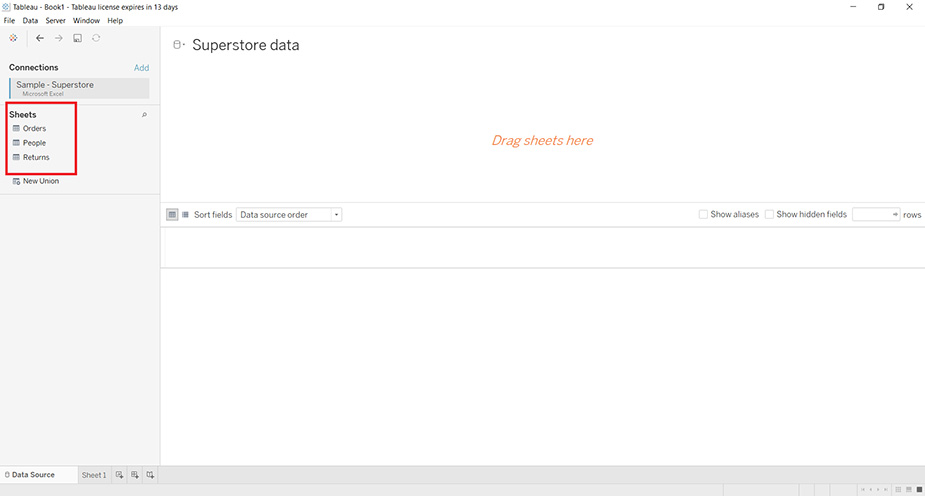Image resolution: width=925 pixels, height=496 pixels.
Task: Click the New Union icon
Action: 17,181
